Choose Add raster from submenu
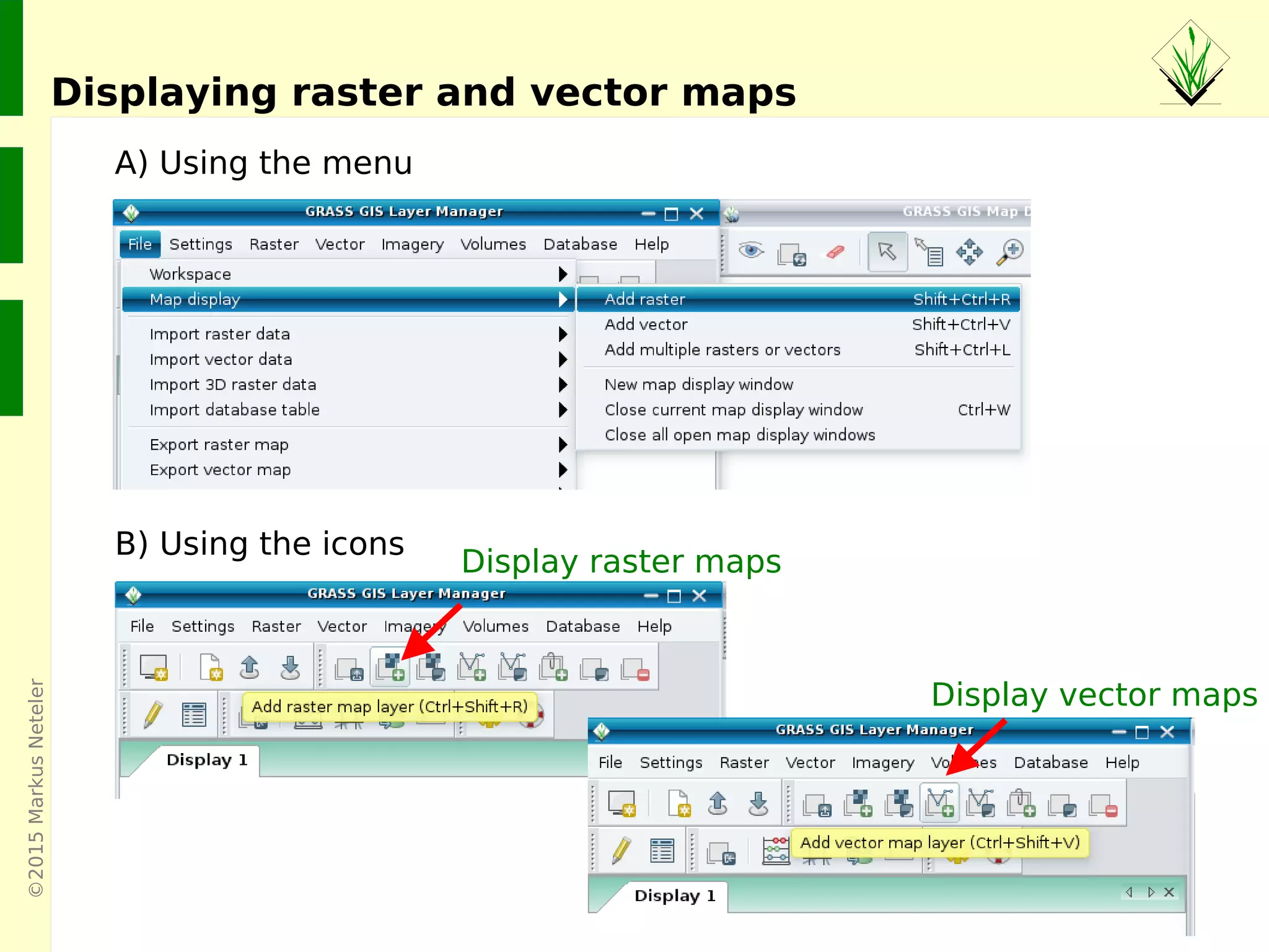This screenshot has height=952, width=1269. coord(798,299)
